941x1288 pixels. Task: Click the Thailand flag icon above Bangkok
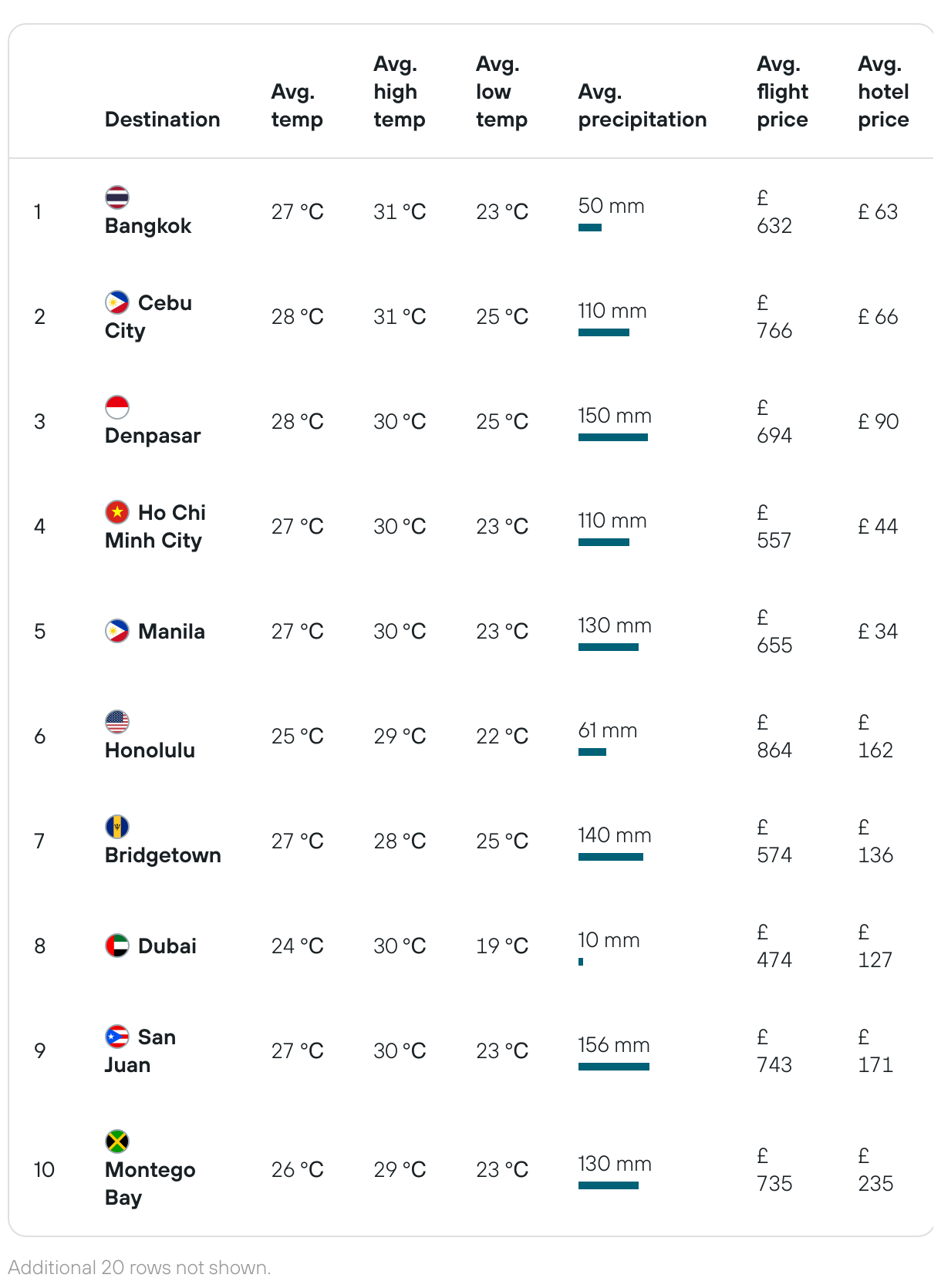[117, 197]
